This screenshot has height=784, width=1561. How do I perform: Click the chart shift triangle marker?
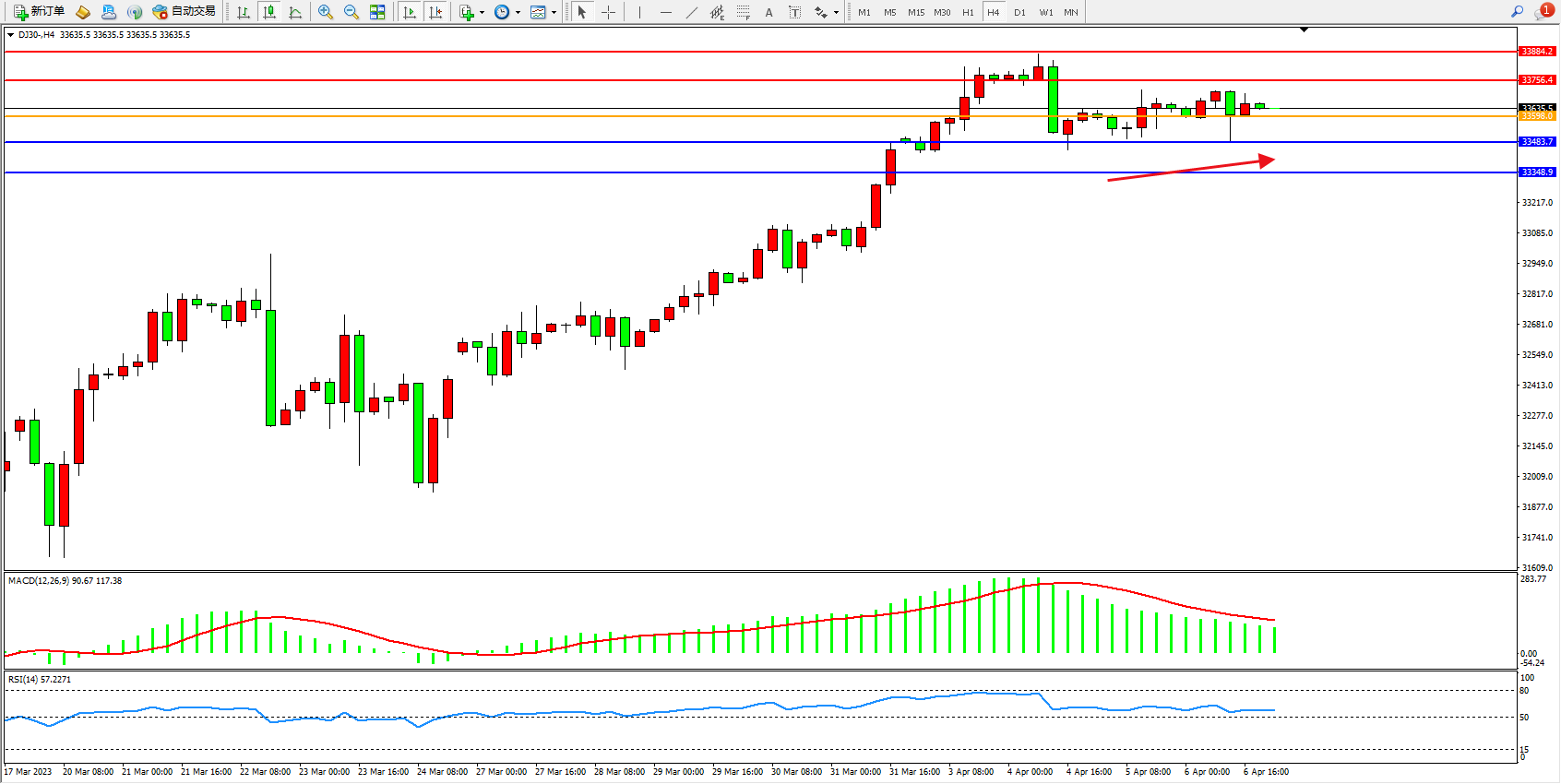[1304, 30]
